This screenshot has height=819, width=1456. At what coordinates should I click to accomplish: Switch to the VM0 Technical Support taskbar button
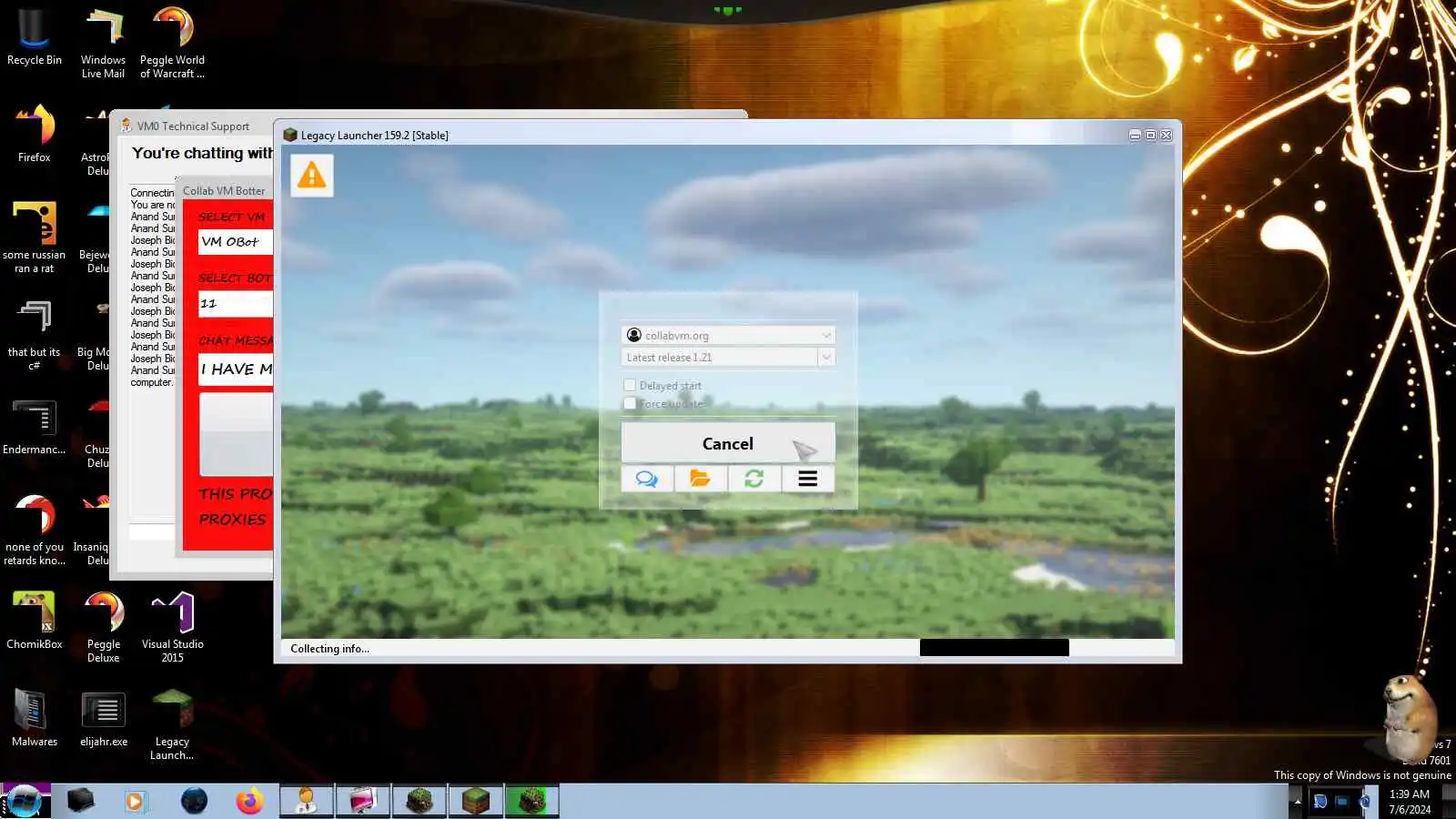[x=307, y=801]
